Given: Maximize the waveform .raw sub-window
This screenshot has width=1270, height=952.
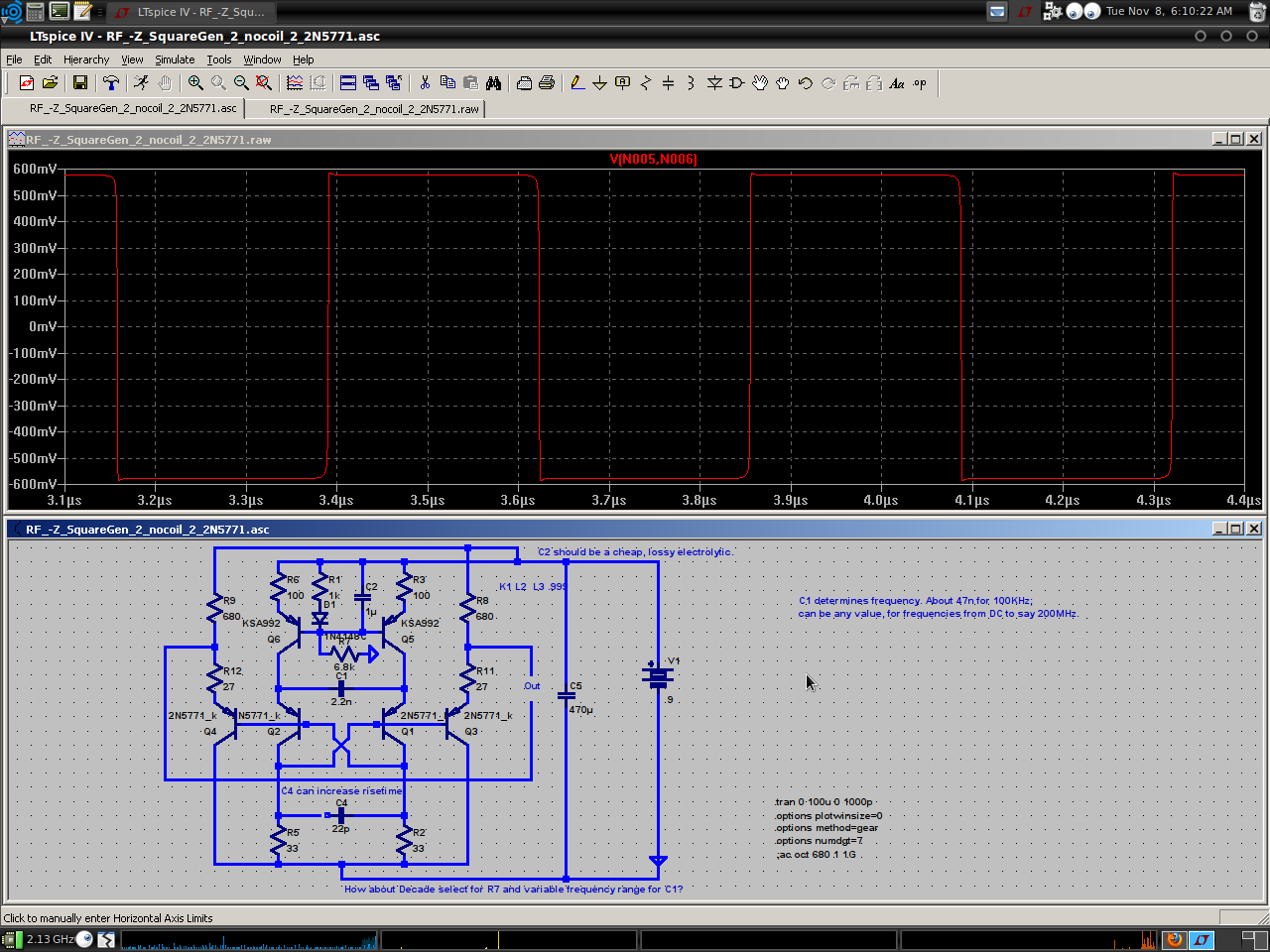Looking at the screenshot, I should 1235,139.
